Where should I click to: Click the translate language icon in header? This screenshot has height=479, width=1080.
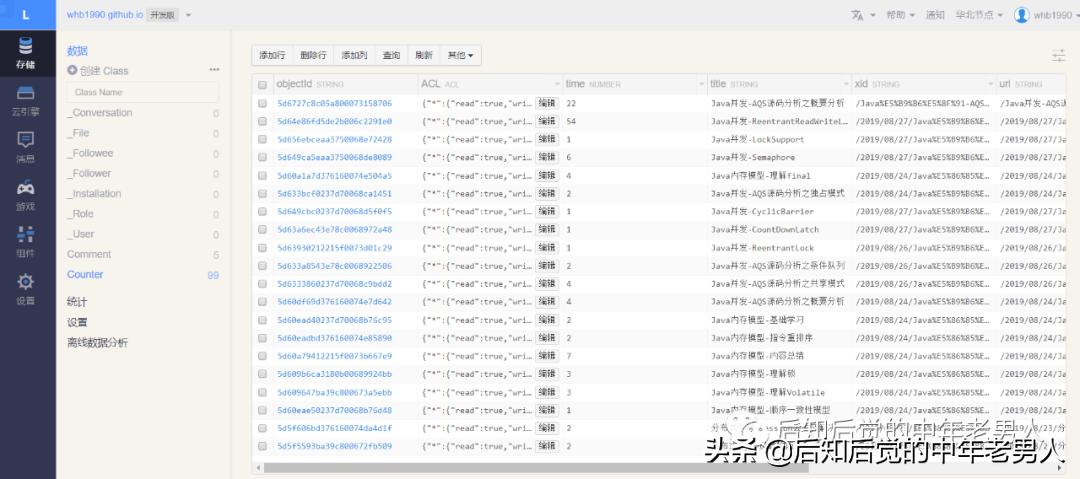pyautogui.click(x=858, y=15)
